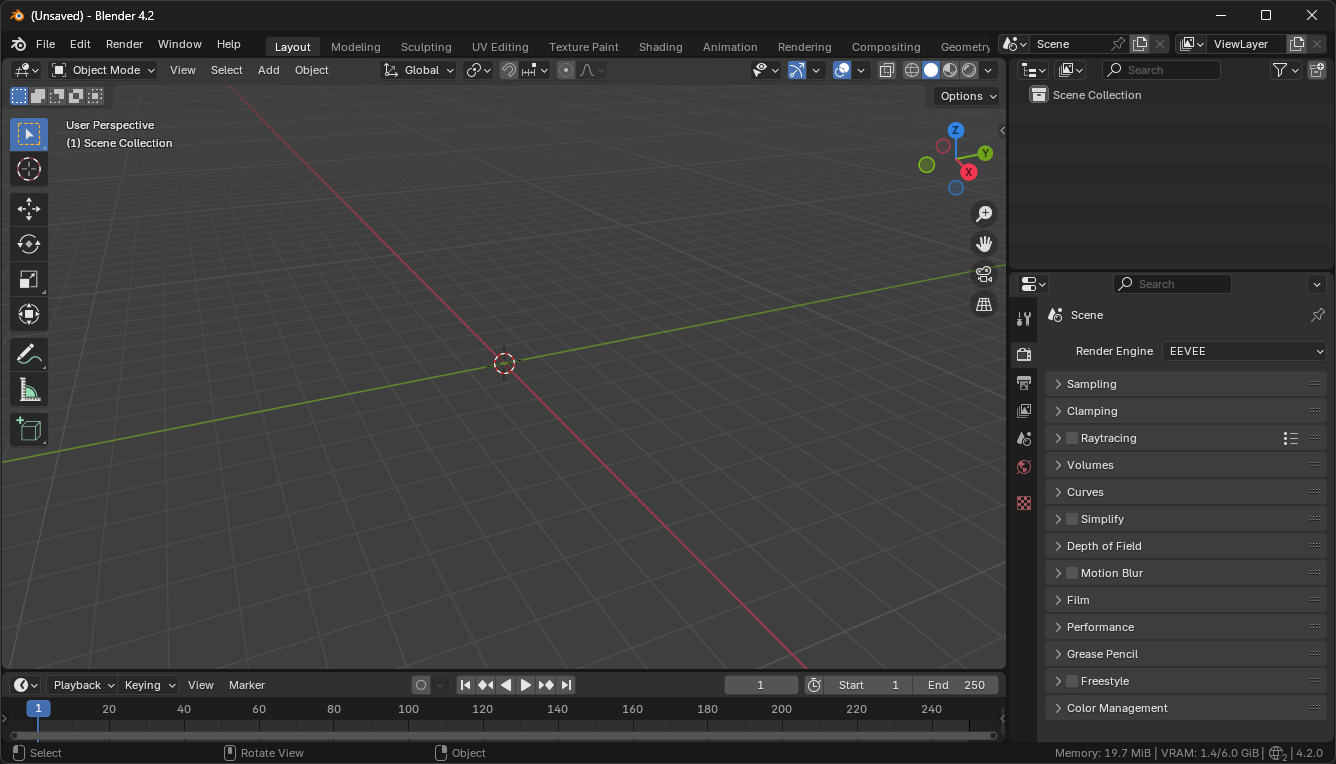Click the timeline play button
This screenshot has width=1336, height=764.
(525, 685)
